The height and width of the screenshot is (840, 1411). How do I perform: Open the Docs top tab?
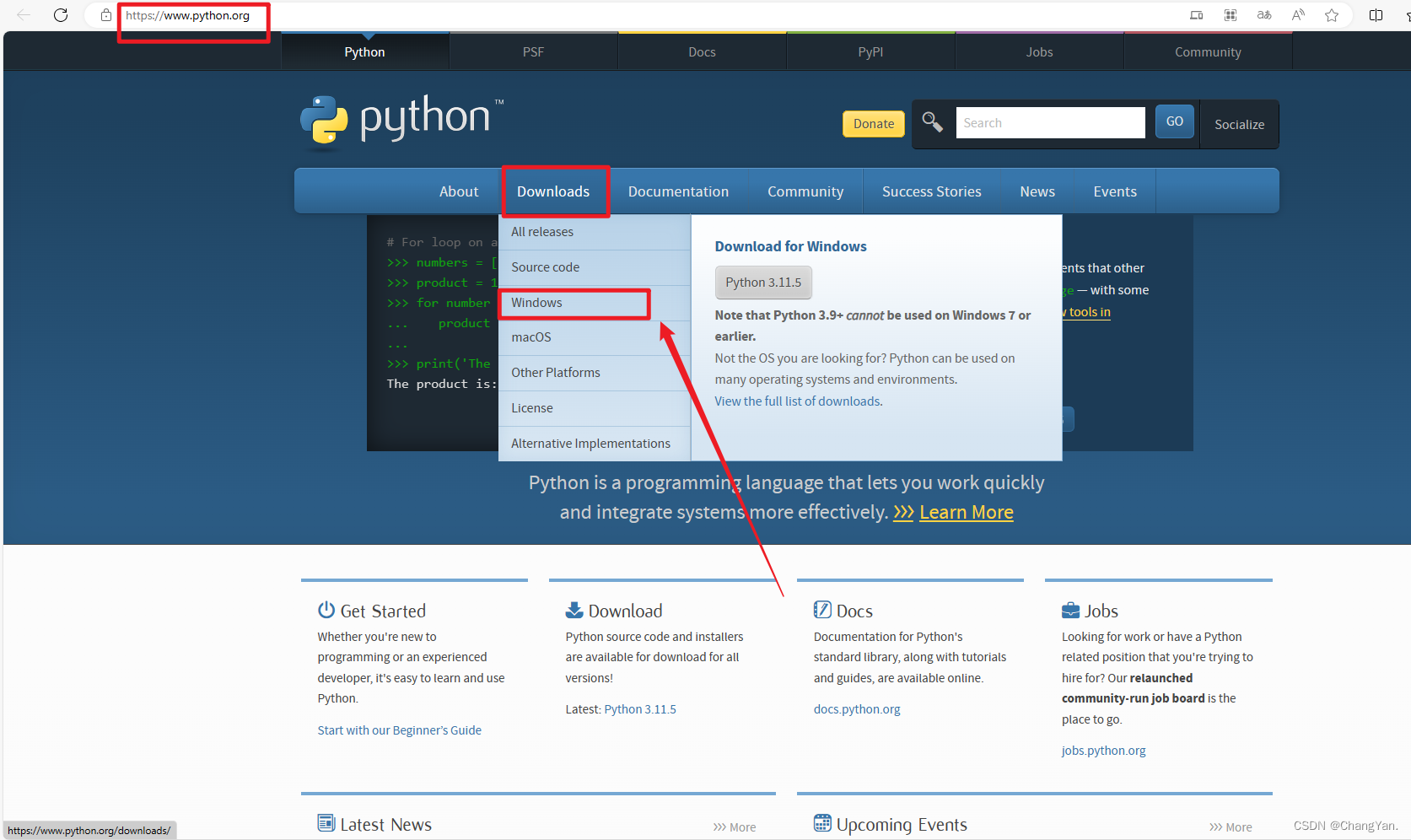point(702,51)
